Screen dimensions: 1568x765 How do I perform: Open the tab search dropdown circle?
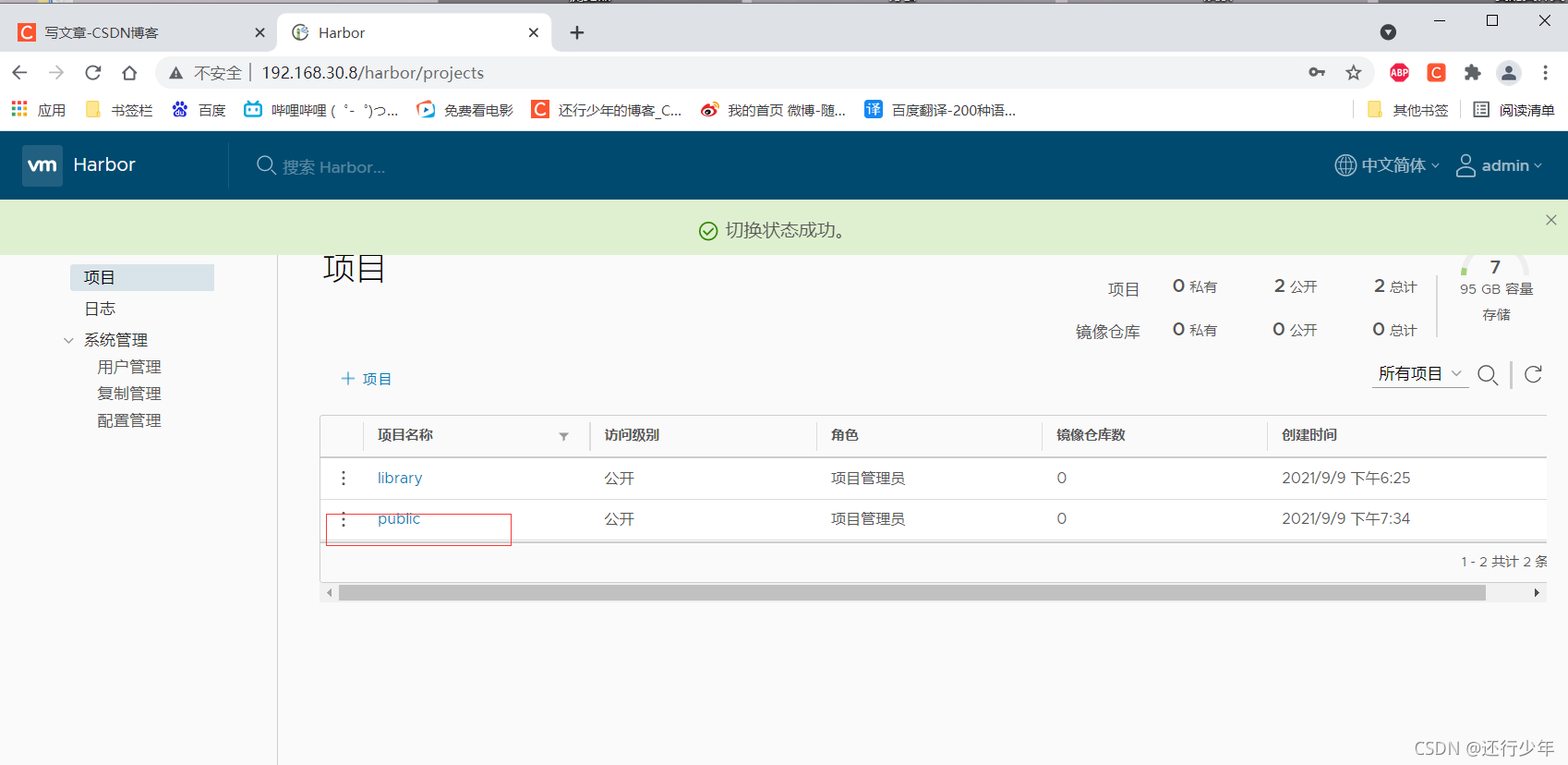[x=1388, y=32]
